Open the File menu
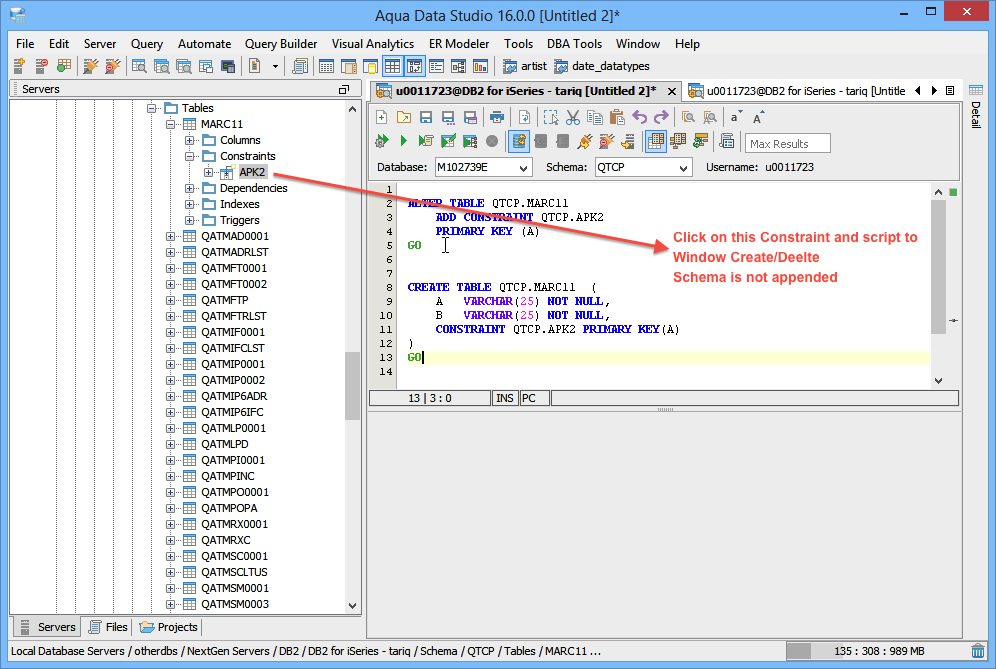Screen dimensions: 996x669 click(x=25, y=44)
